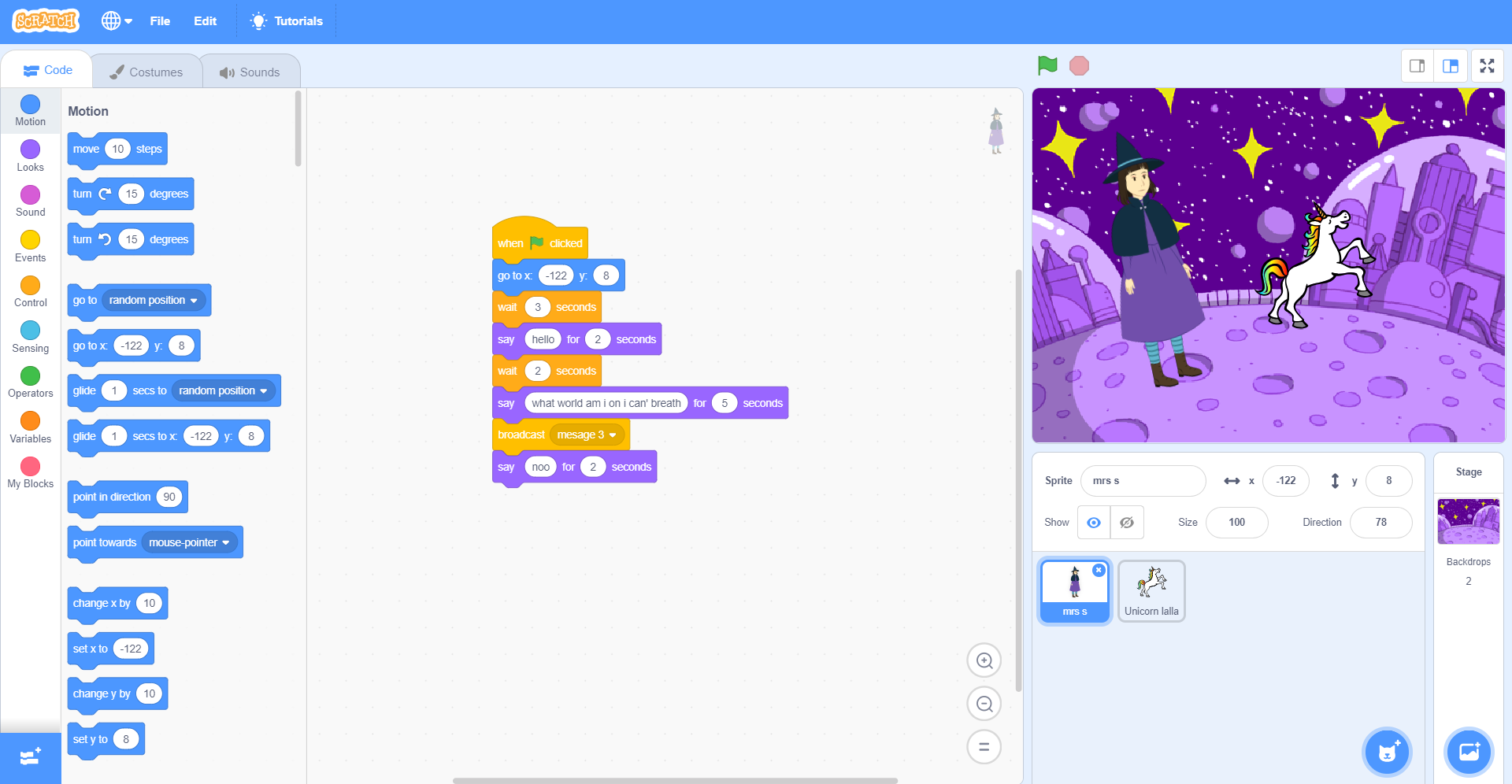Image resolution: width=1512 pixels, height=784 pixels.
Task: Select the Operators blocks category
Action: pos(30,382)
